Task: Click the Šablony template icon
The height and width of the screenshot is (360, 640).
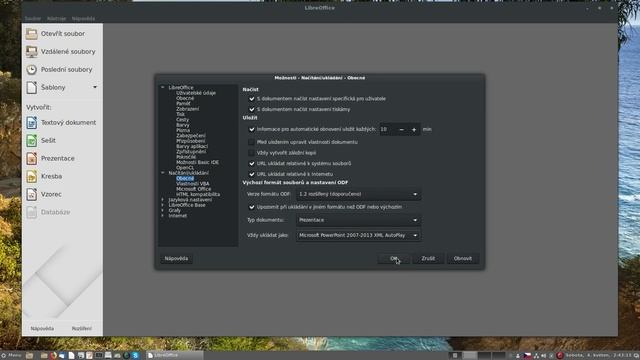Action: [x=31, y=87]
